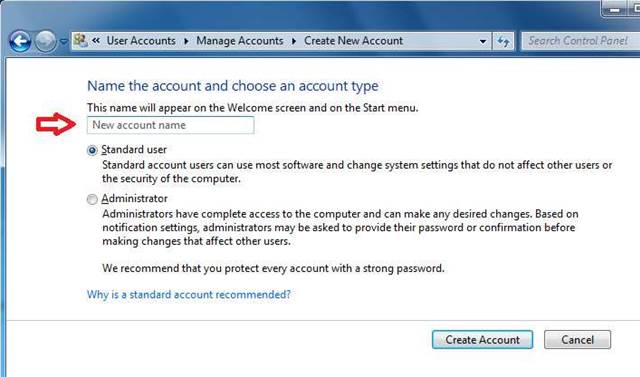Expand the arrow after Manage Accounts breadcrumb
Image resolution: width=640 pixels, height=377 pixels.
click(x=294, y=41)
